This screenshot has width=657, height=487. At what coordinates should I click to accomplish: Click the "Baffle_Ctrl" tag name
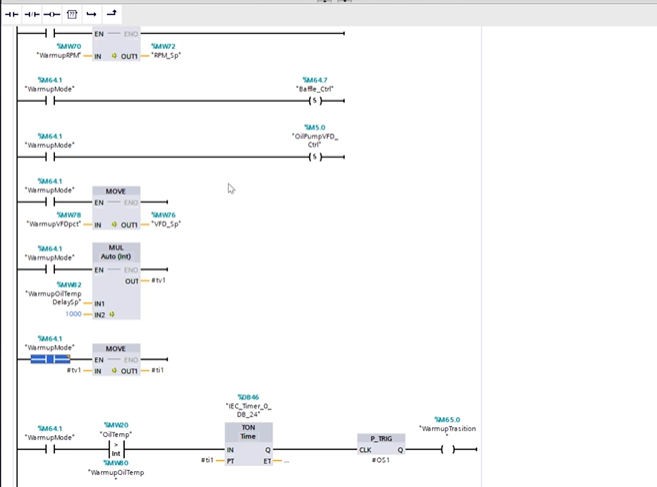[315, 89]
